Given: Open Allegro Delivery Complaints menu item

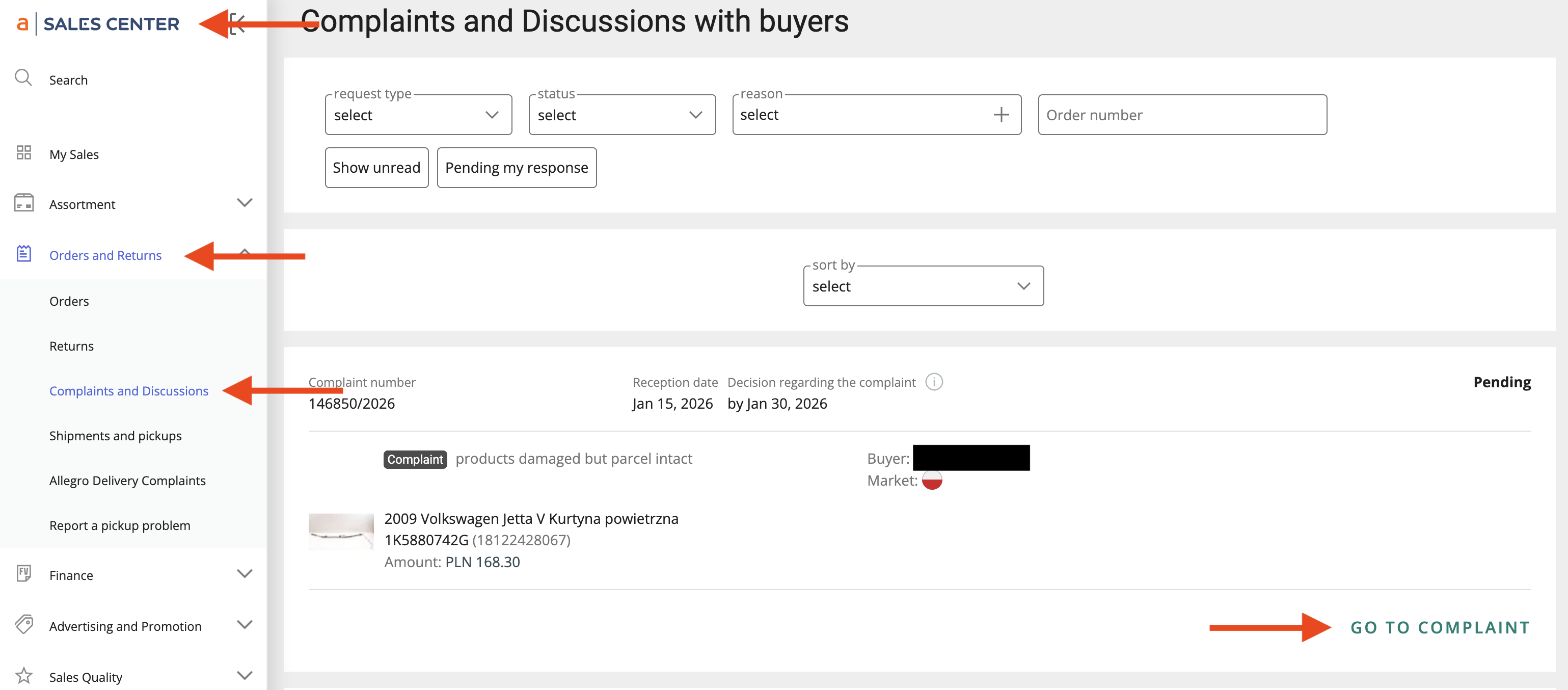Looking at the screenshot, I should [x=127, y=481].
